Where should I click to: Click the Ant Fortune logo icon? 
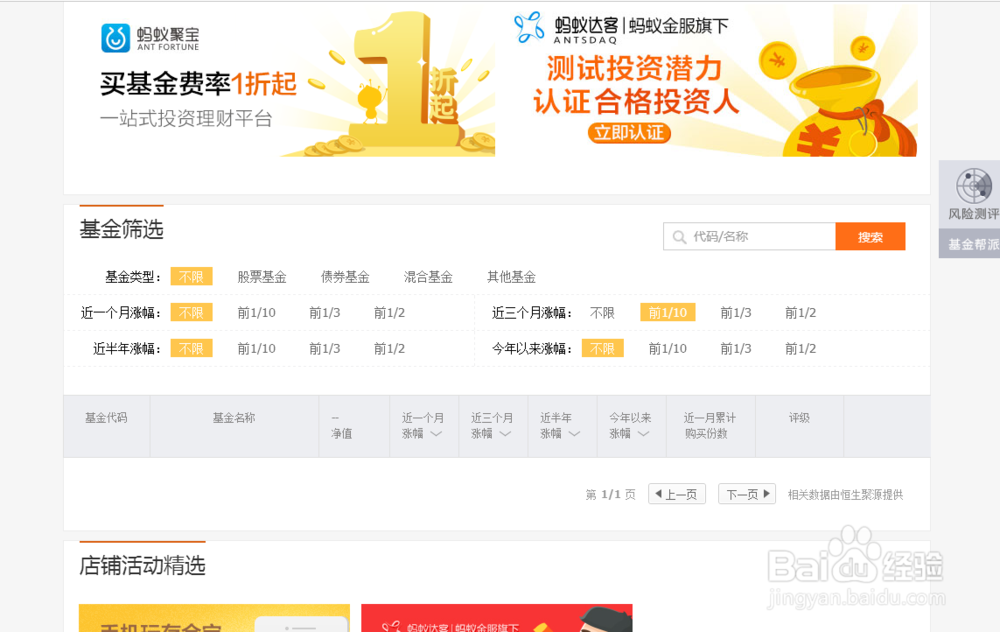[x=115, y=38]
